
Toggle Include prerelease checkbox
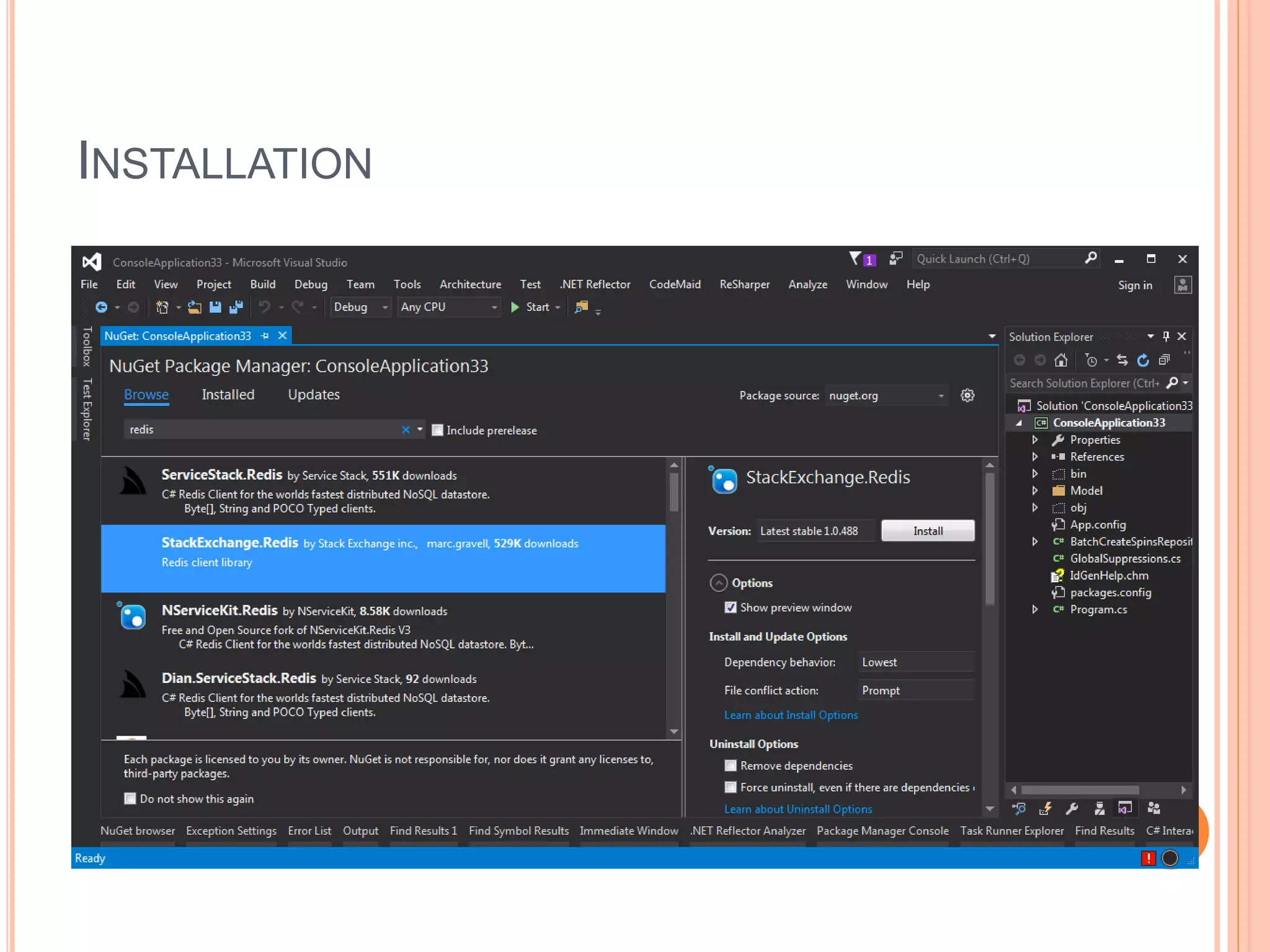[437, 430]
